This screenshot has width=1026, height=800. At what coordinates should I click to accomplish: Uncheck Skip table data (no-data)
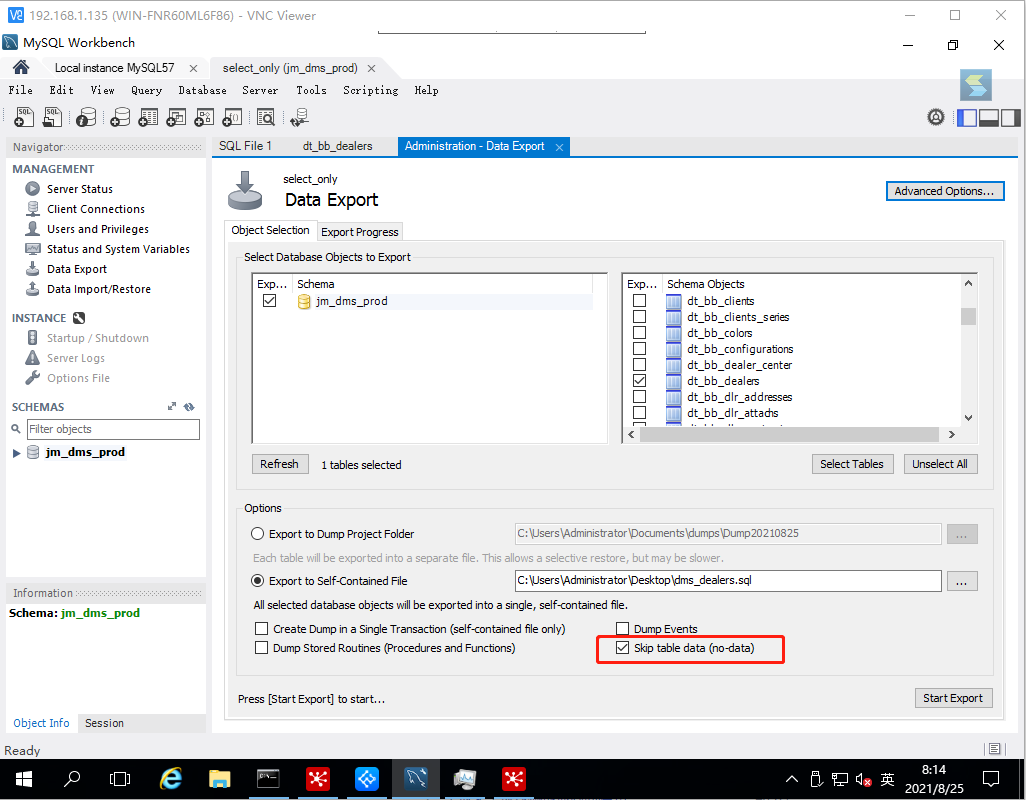point(622,648)
